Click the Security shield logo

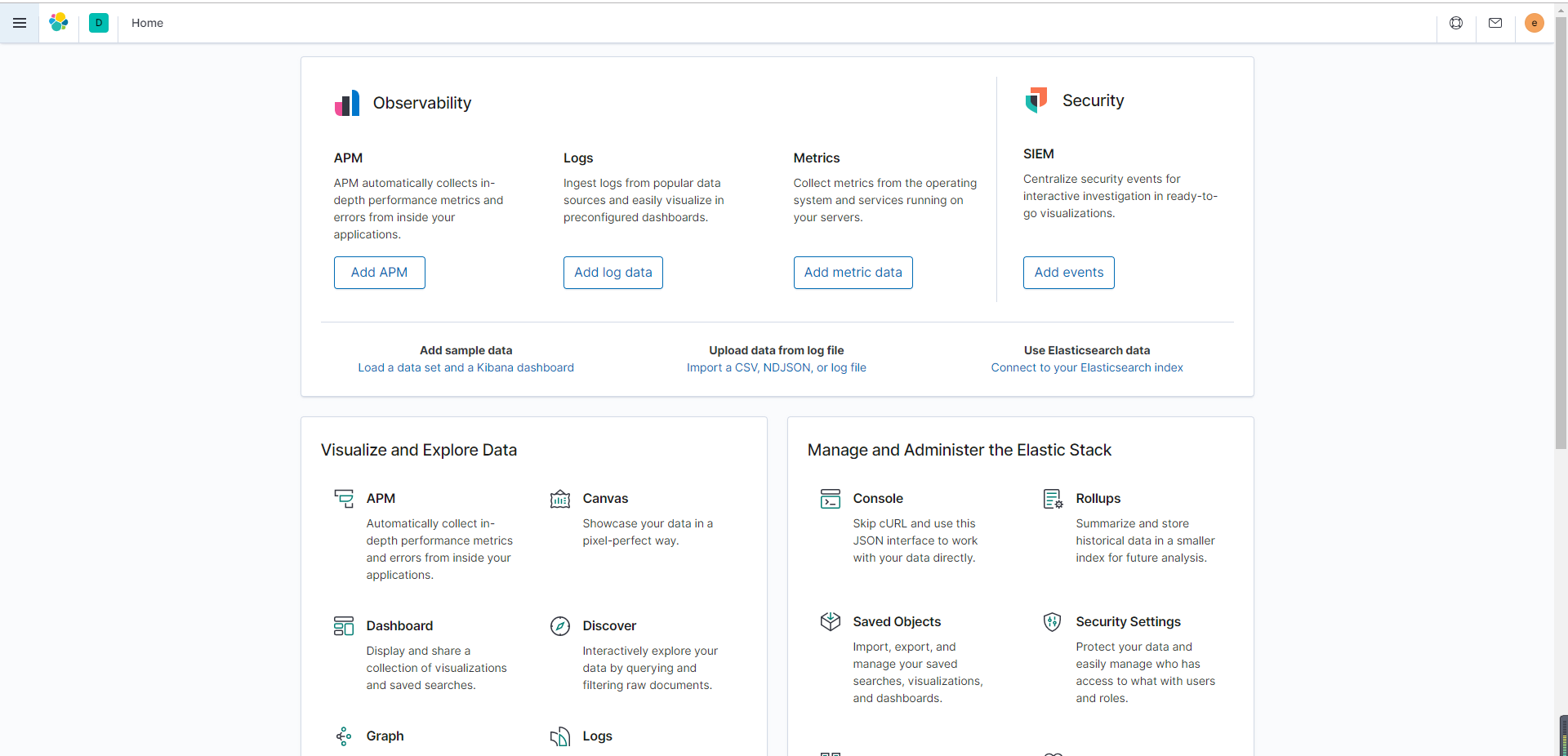click(x=1036, y=100)
